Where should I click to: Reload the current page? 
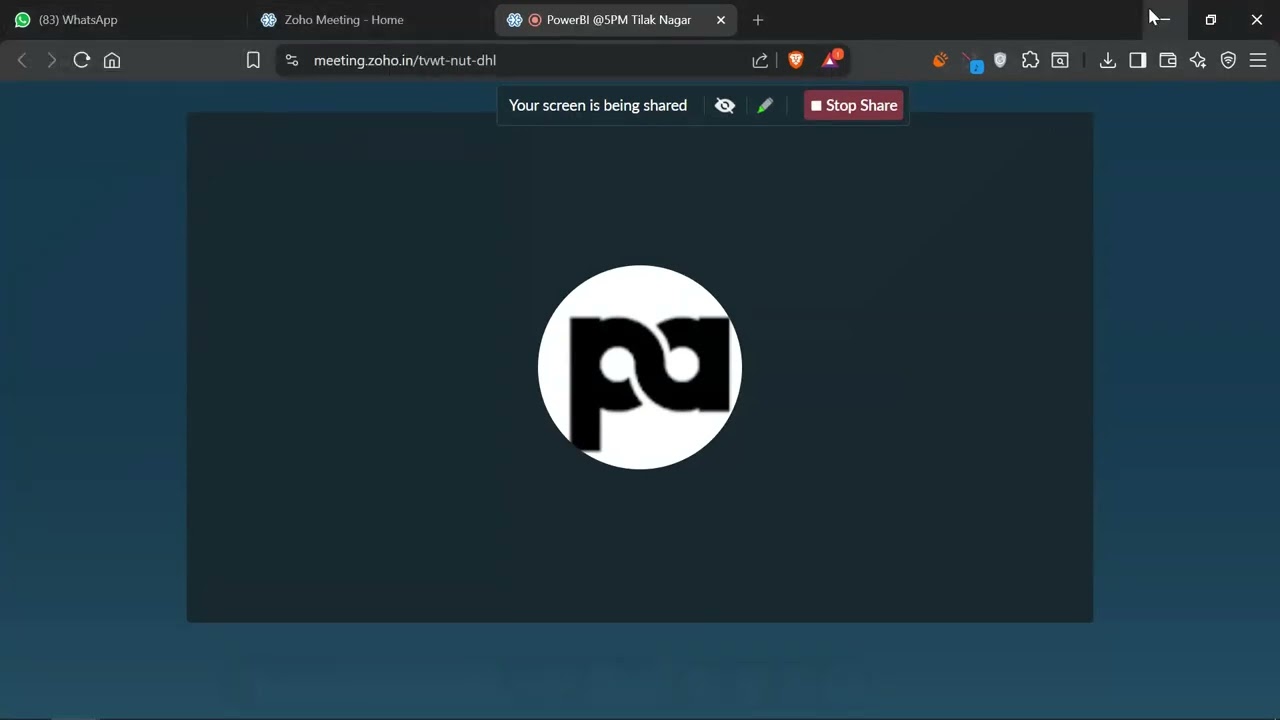pos(82,60)
